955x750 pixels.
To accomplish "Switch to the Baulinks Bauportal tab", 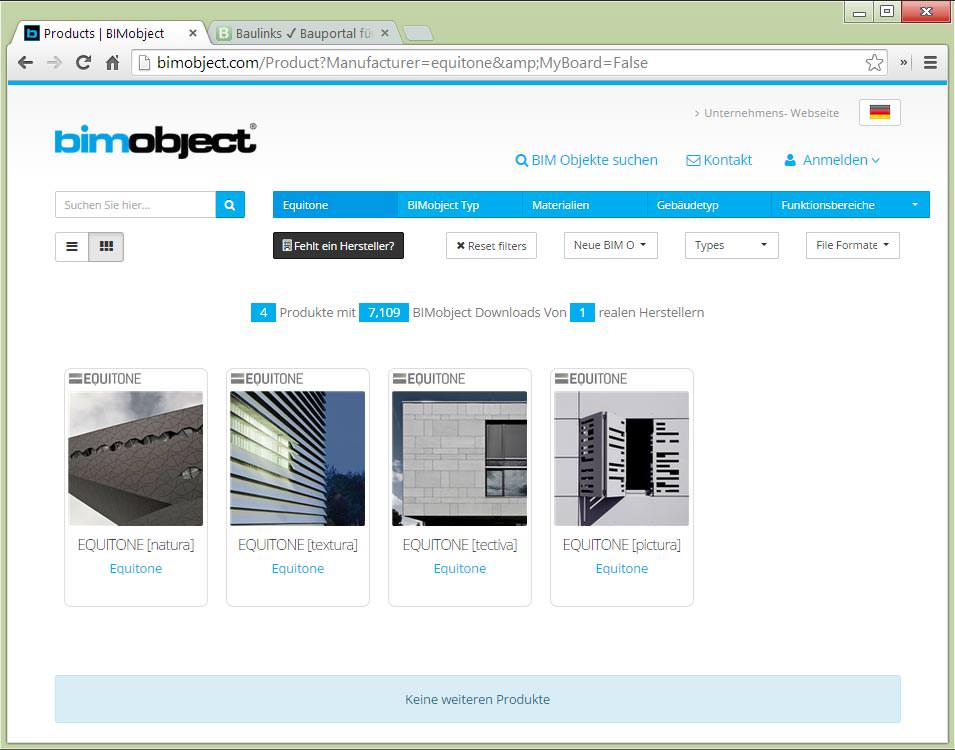I will click(305, 33).
